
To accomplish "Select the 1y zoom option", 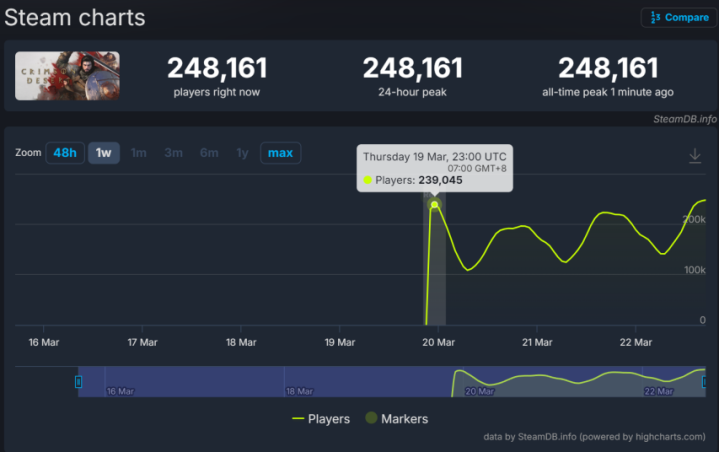I will click(x=242, y=153).
